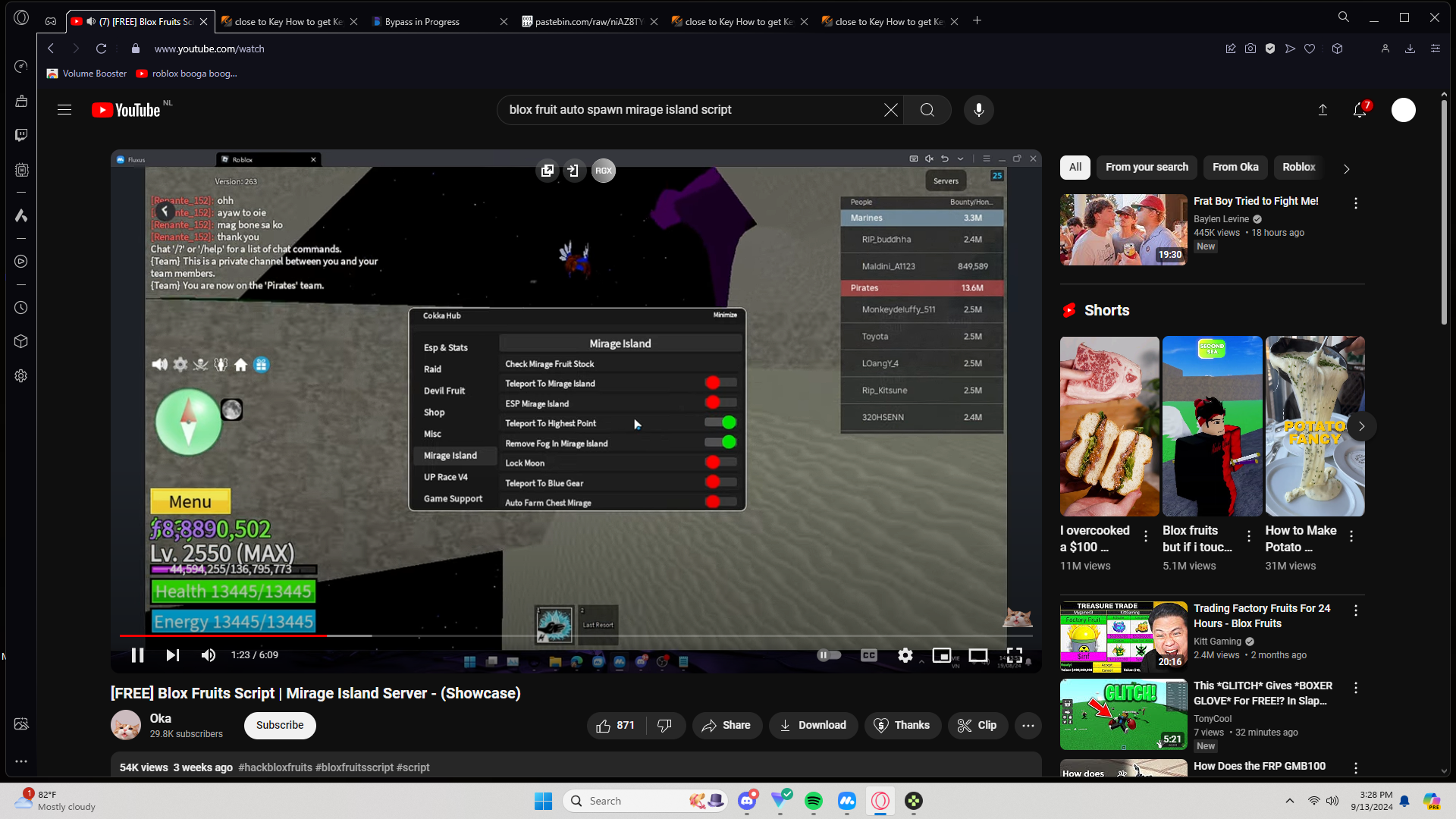The height and width of the screenshot is (819, 1456).
Task: Open Spotify from the taskbar
Action: pyautogui.click(x=814, y=802)
